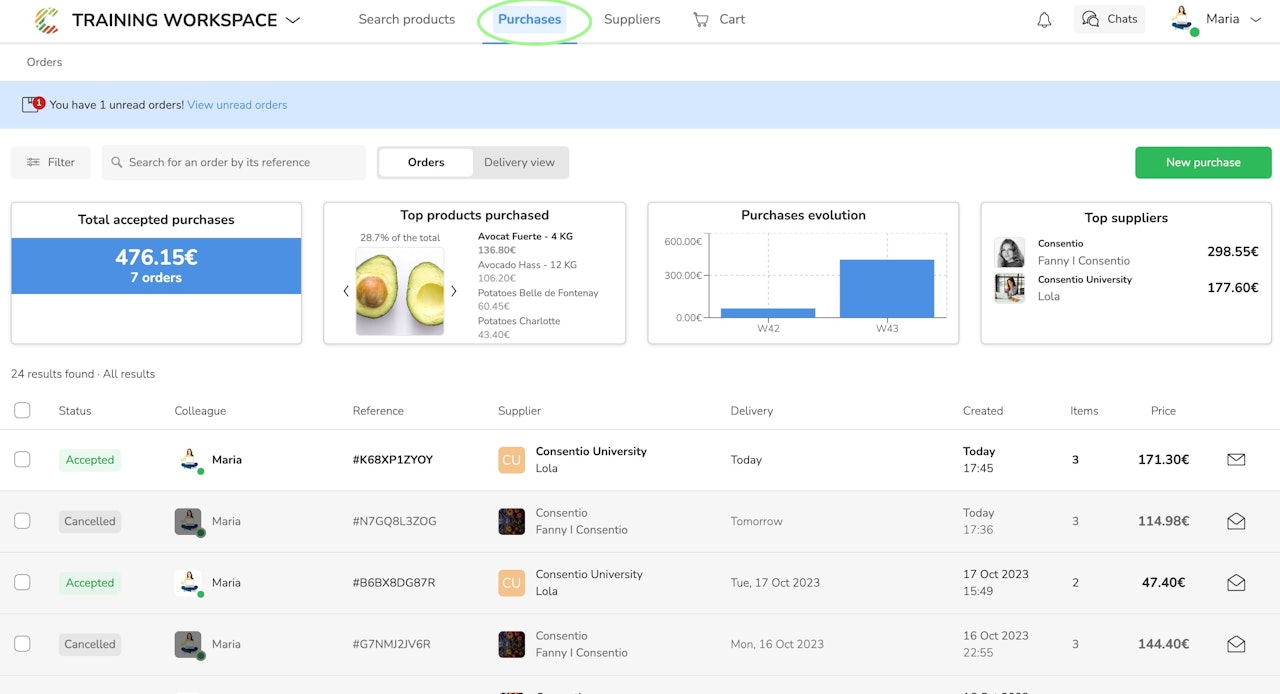Switch to Delivery view tab
The image size is (1280, 694).
point(519,162)
